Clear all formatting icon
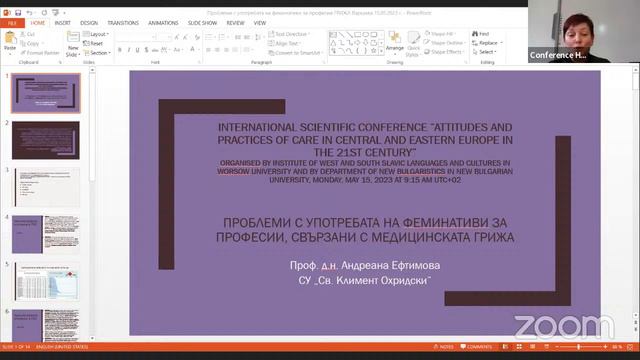 [197, 37]
